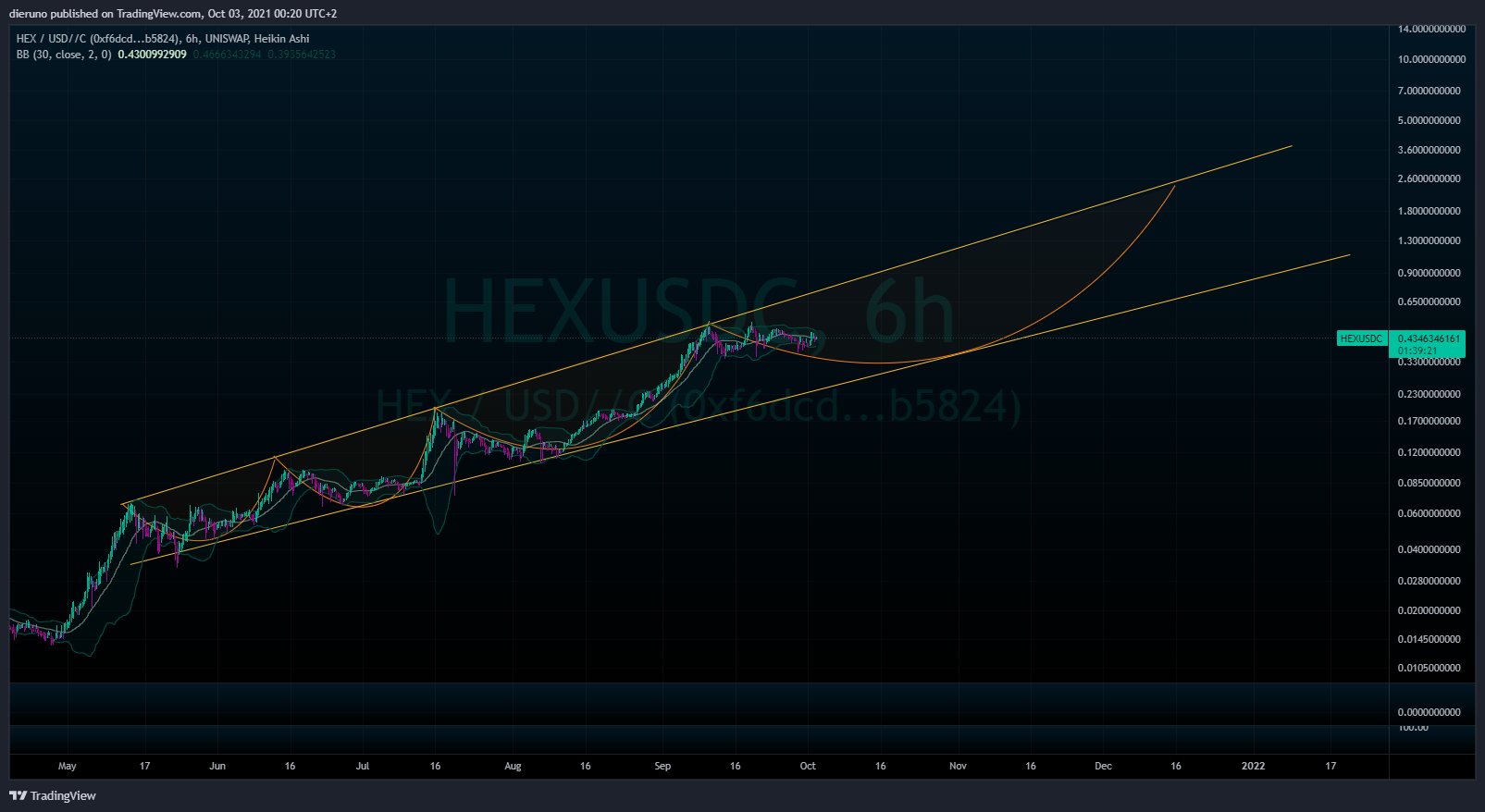Screen dimensions: 1485x812
Task: Click the chart title HEX / USD//C symbol legend
Action: [x=163, y=39]
